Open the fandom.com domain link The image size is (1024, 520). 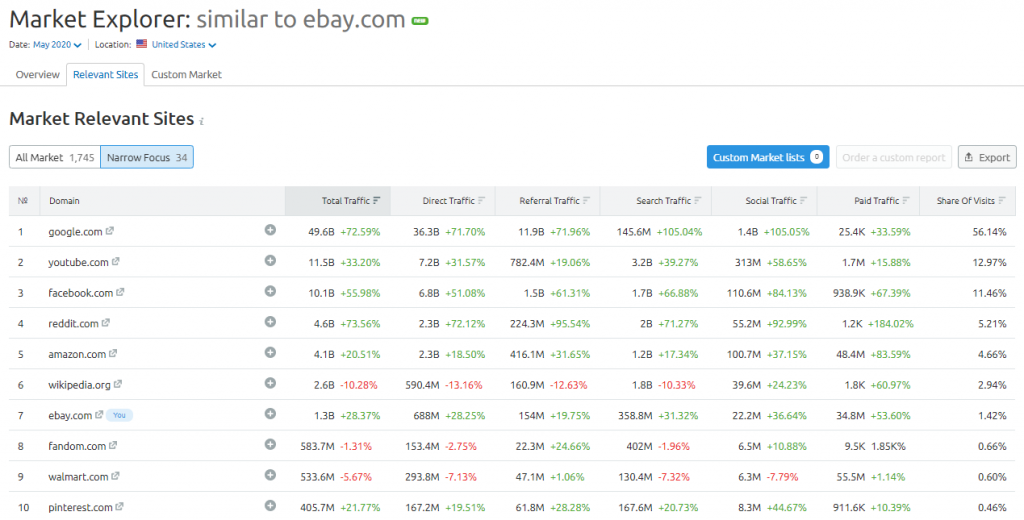tap(77, 446)
